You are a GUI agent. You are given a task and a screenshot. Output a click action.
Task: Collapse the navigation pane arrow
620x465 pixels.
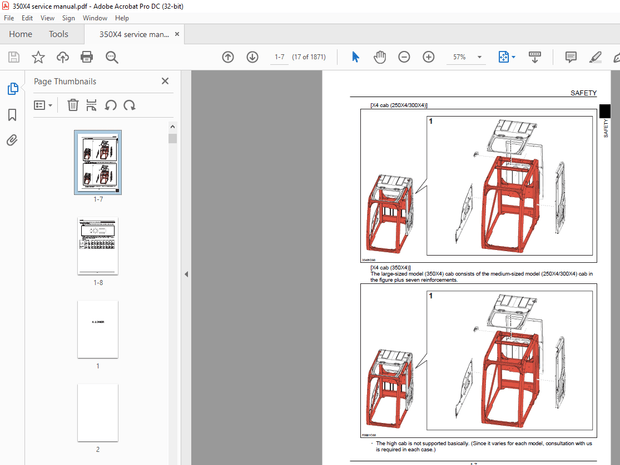pos(186,274)
